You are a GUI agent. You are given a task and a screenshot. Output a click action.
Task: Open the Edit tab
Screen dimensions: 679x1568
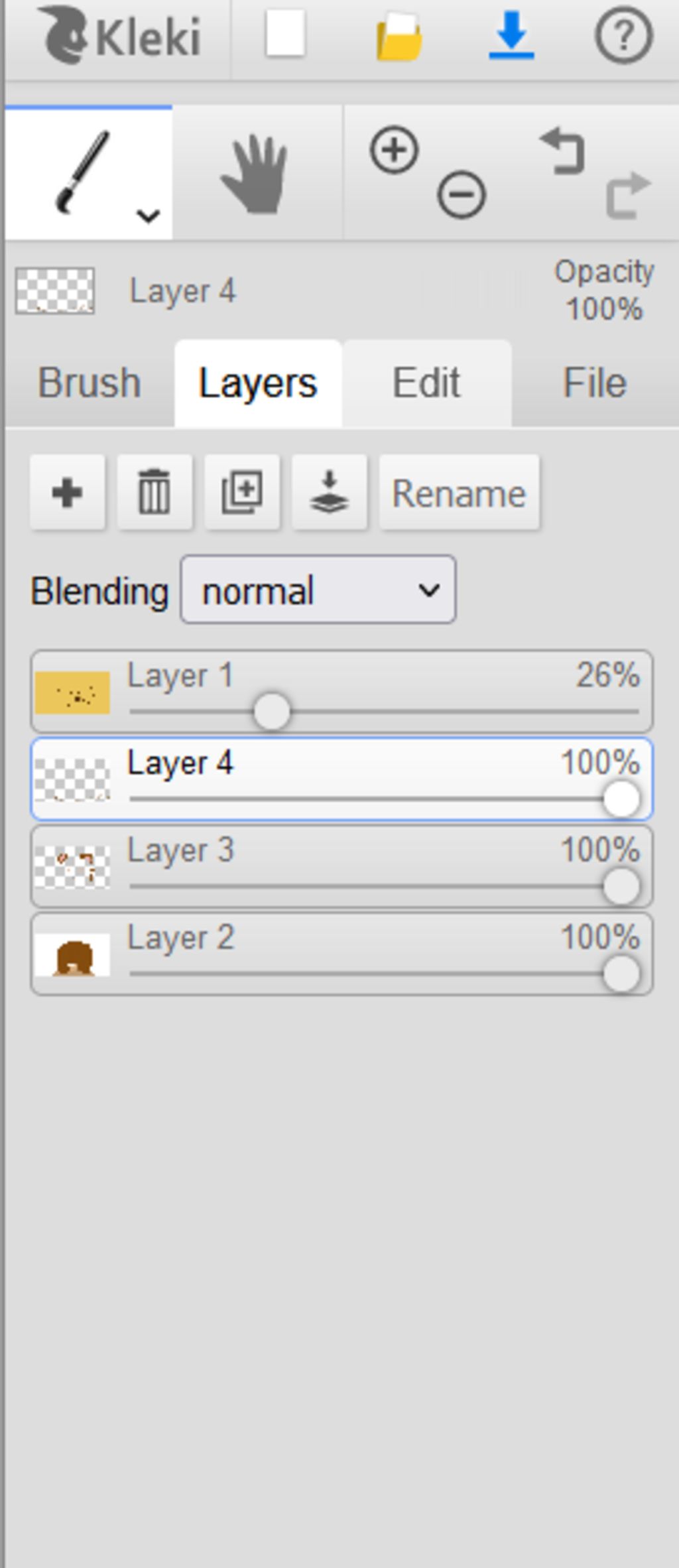[x=426, y=383]
